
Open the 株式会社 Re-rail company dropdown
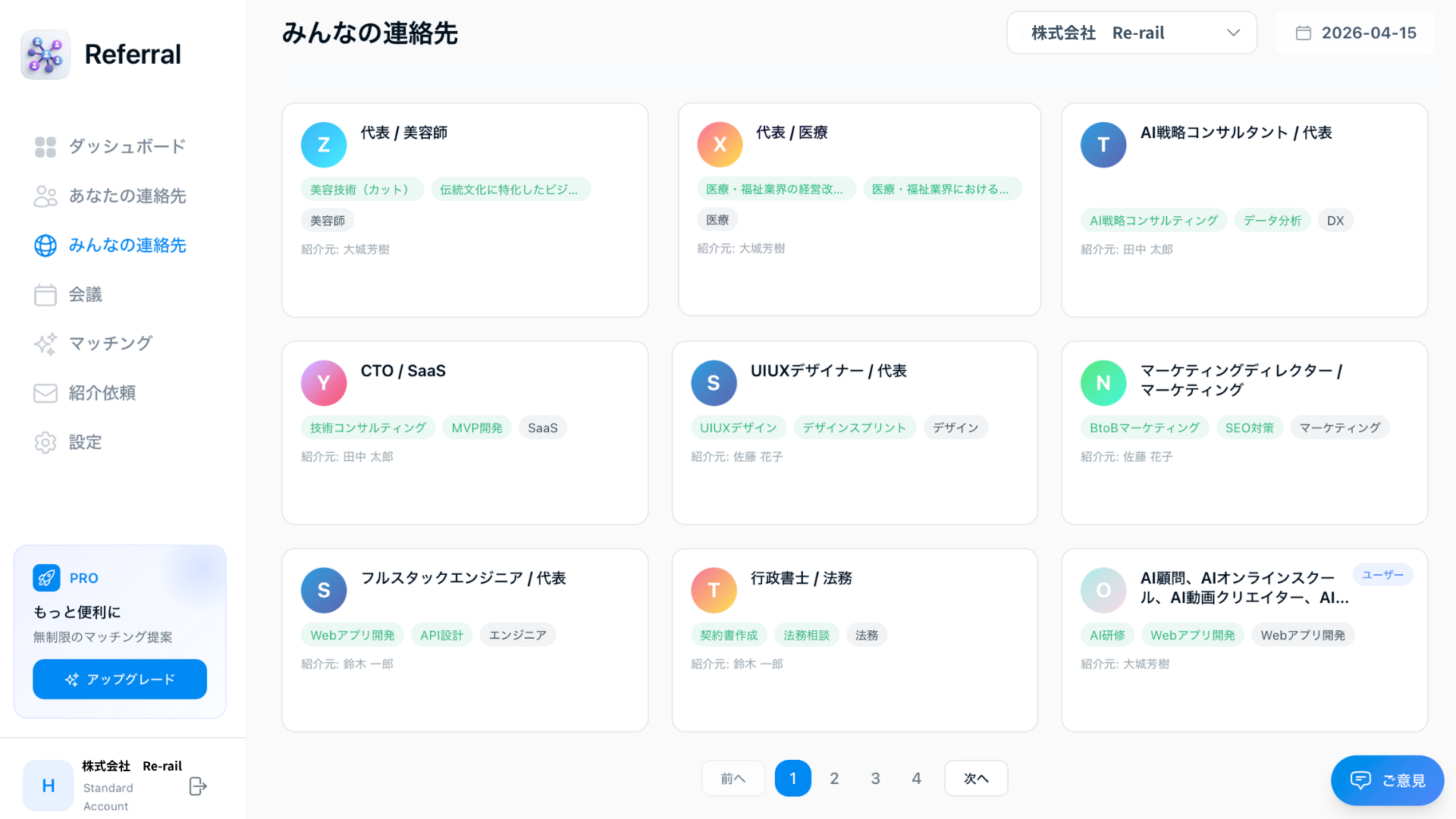tap(1131, 33)
